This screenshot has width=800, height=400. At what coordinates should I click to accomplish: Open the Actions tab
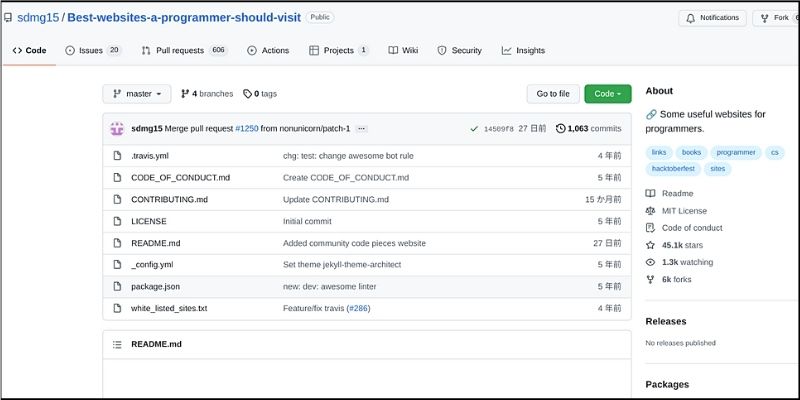268,51
